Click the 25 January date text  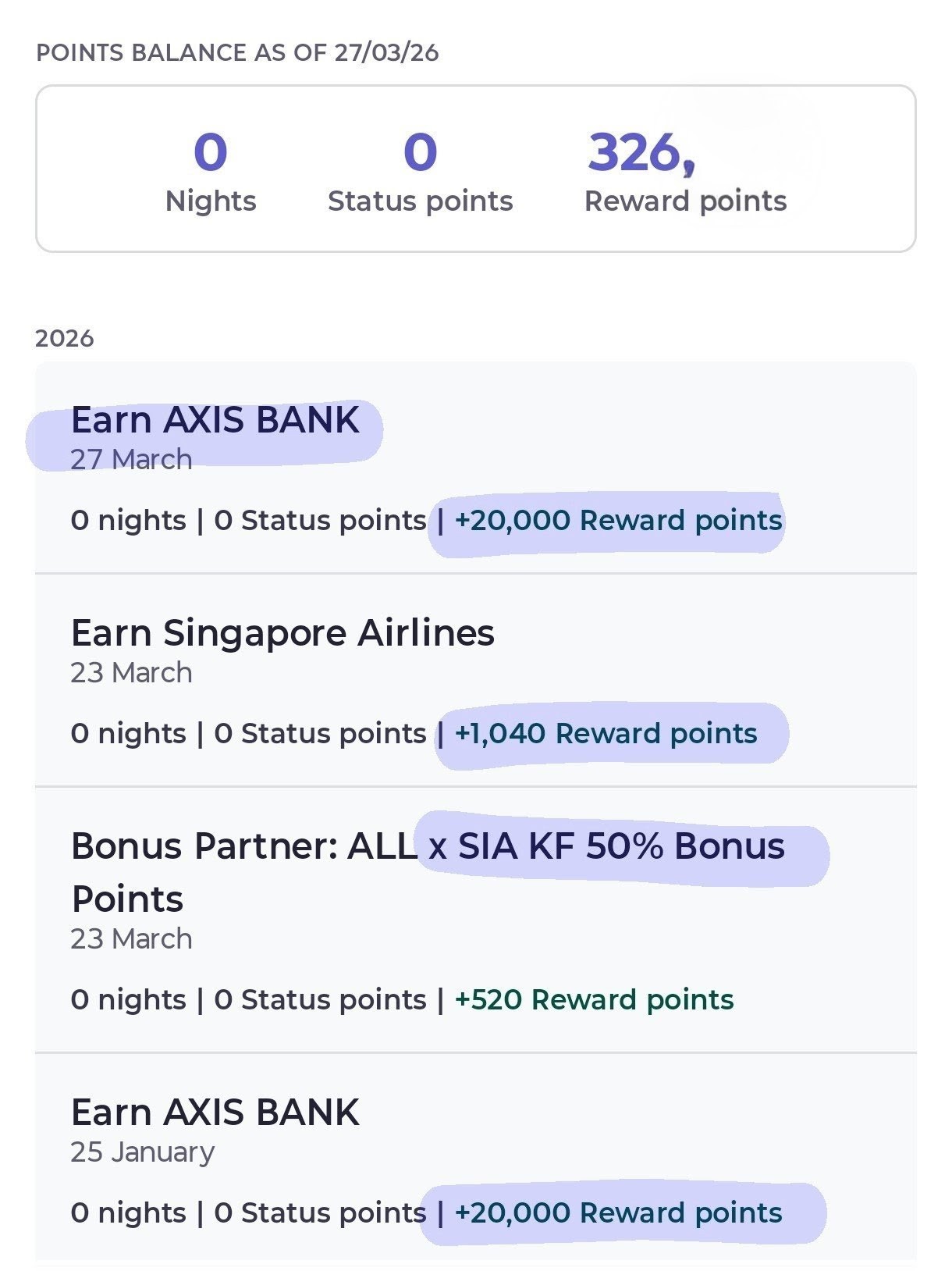142,1152
